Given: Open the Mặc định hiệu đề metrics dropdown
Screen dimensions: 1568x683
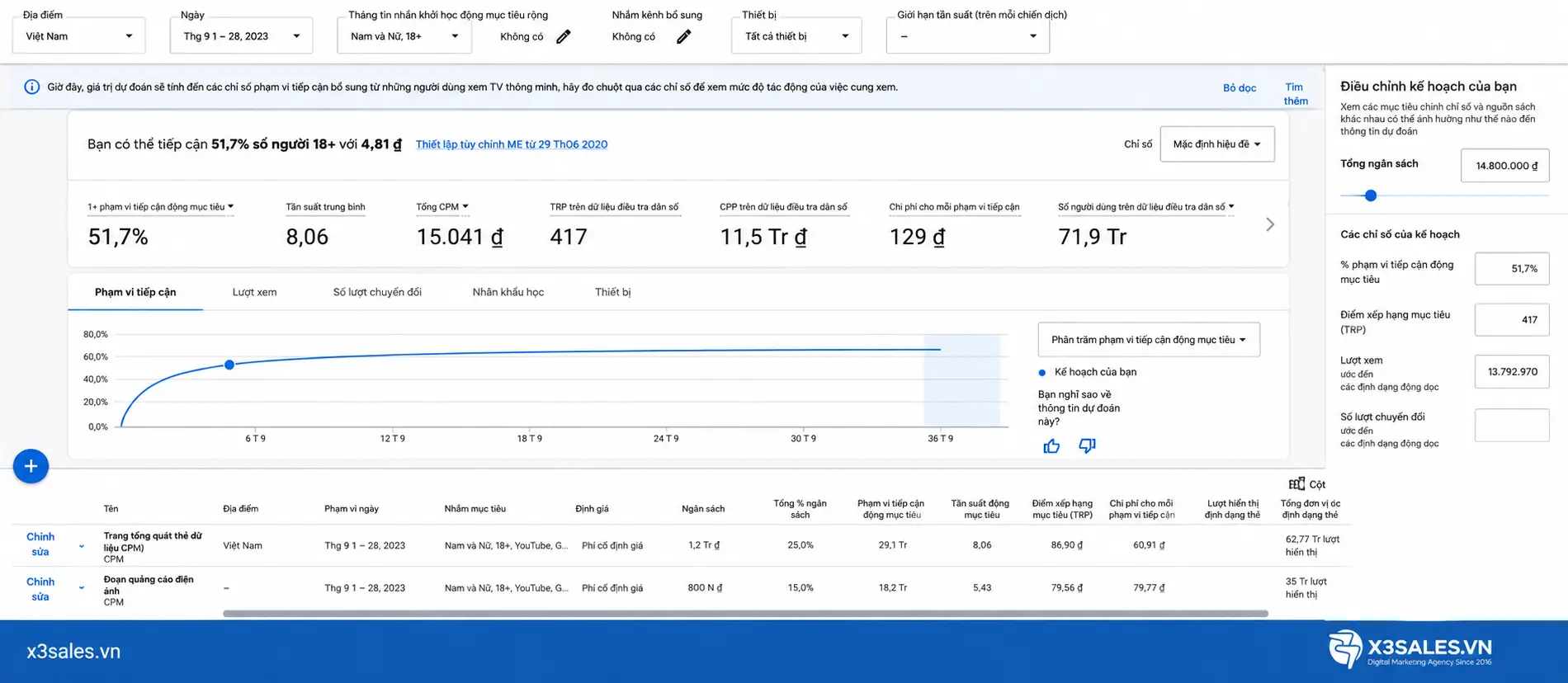Looking at the screenshot, I should [1216, 144].
